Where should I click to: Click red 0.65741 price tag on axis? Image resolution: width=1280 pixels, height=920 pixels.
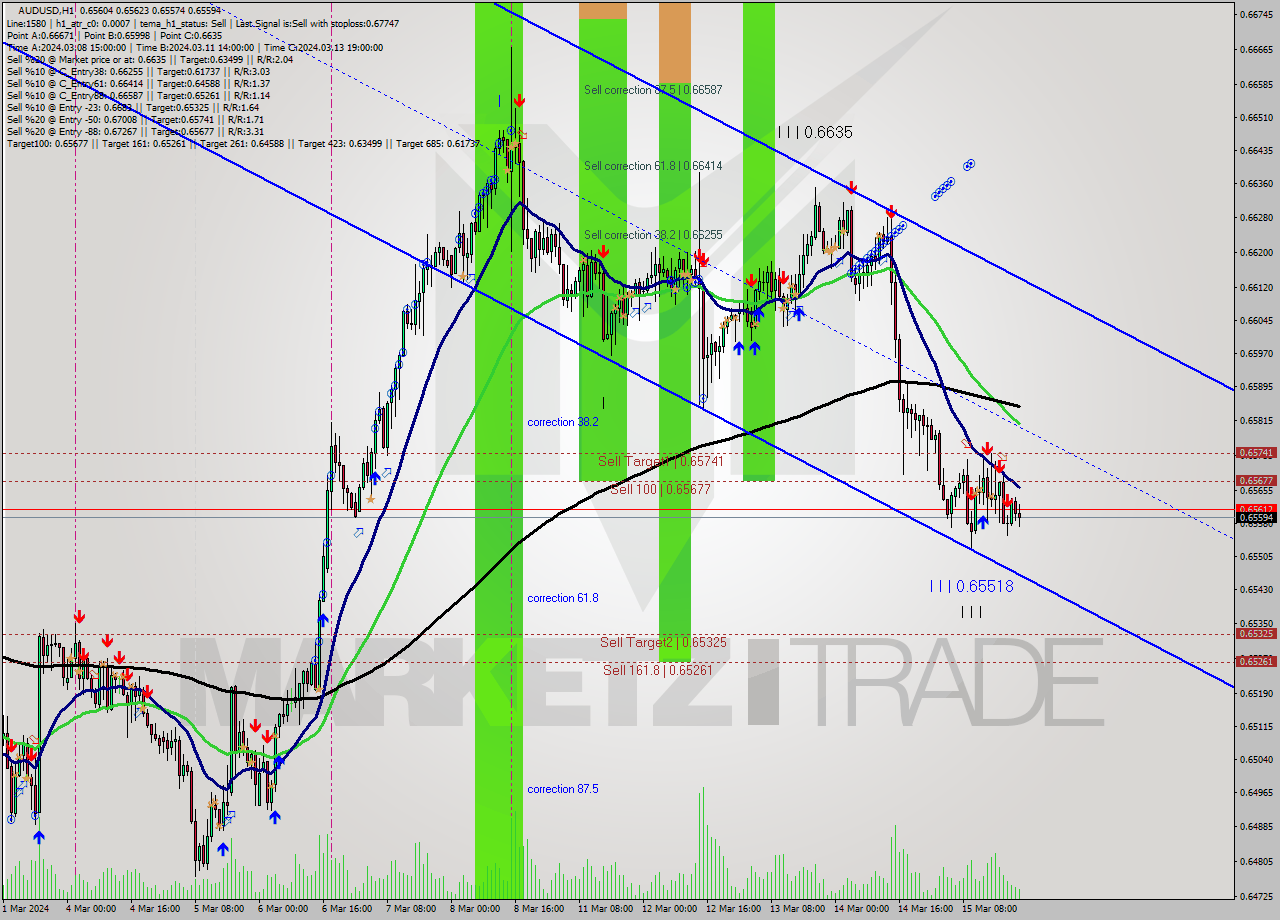click(x=1257, y=453)
